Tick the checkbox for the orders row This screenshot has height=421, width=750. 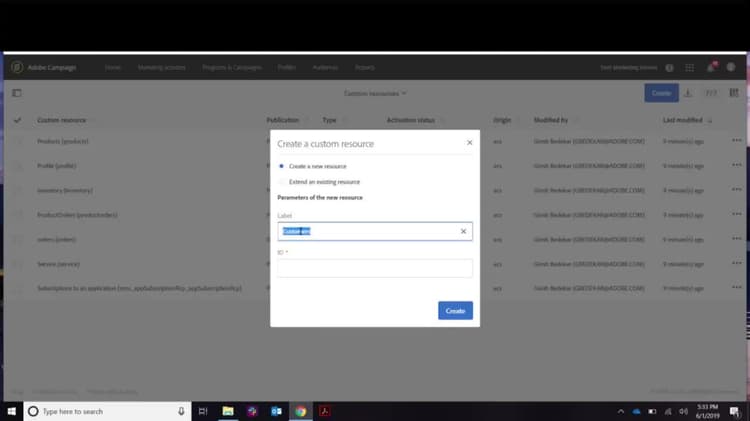click(x=18, y=239)
